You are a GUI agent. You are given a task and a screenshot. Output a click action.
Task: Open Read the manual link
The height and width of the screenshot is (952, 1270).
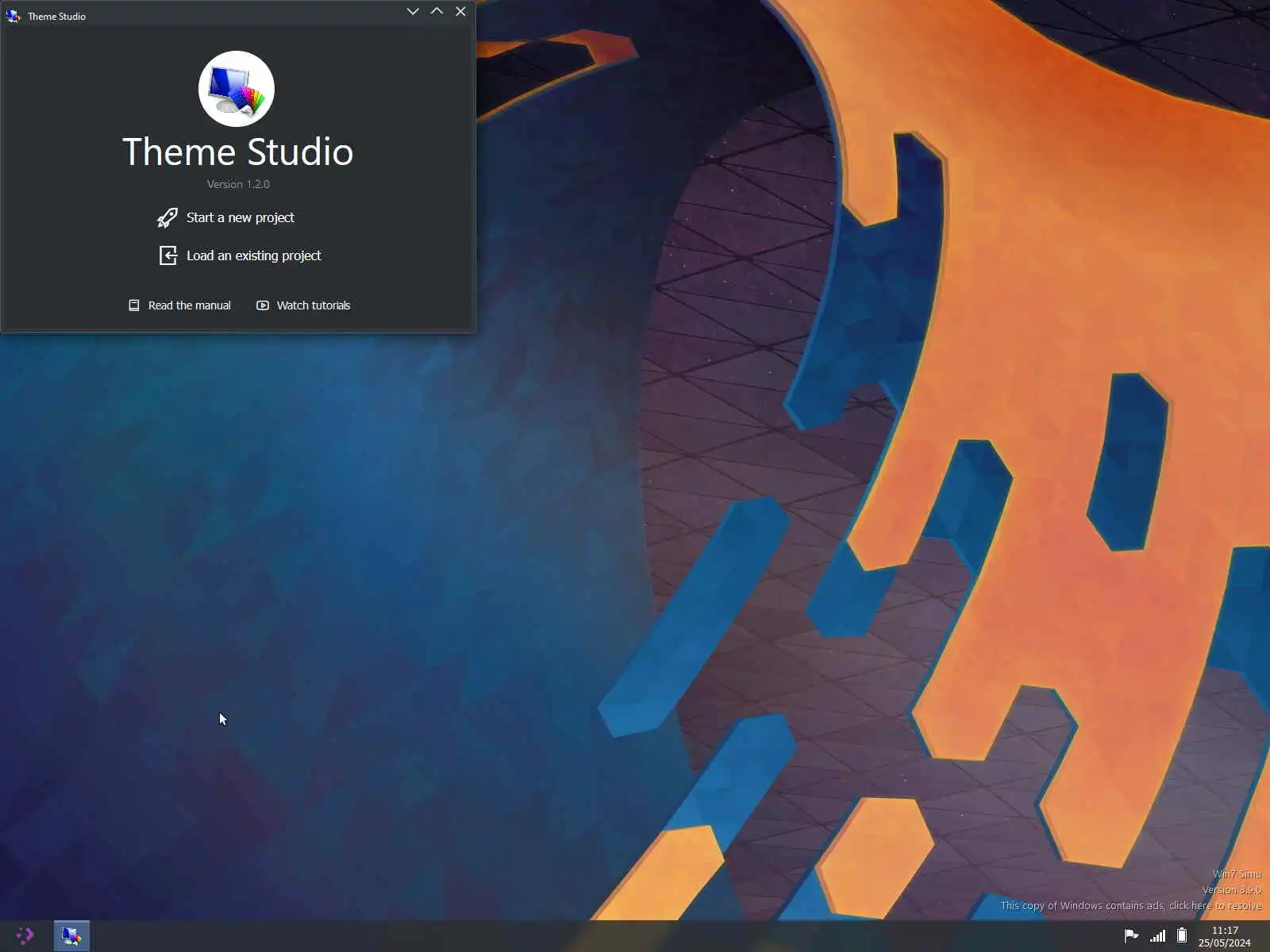pos(189,305)
